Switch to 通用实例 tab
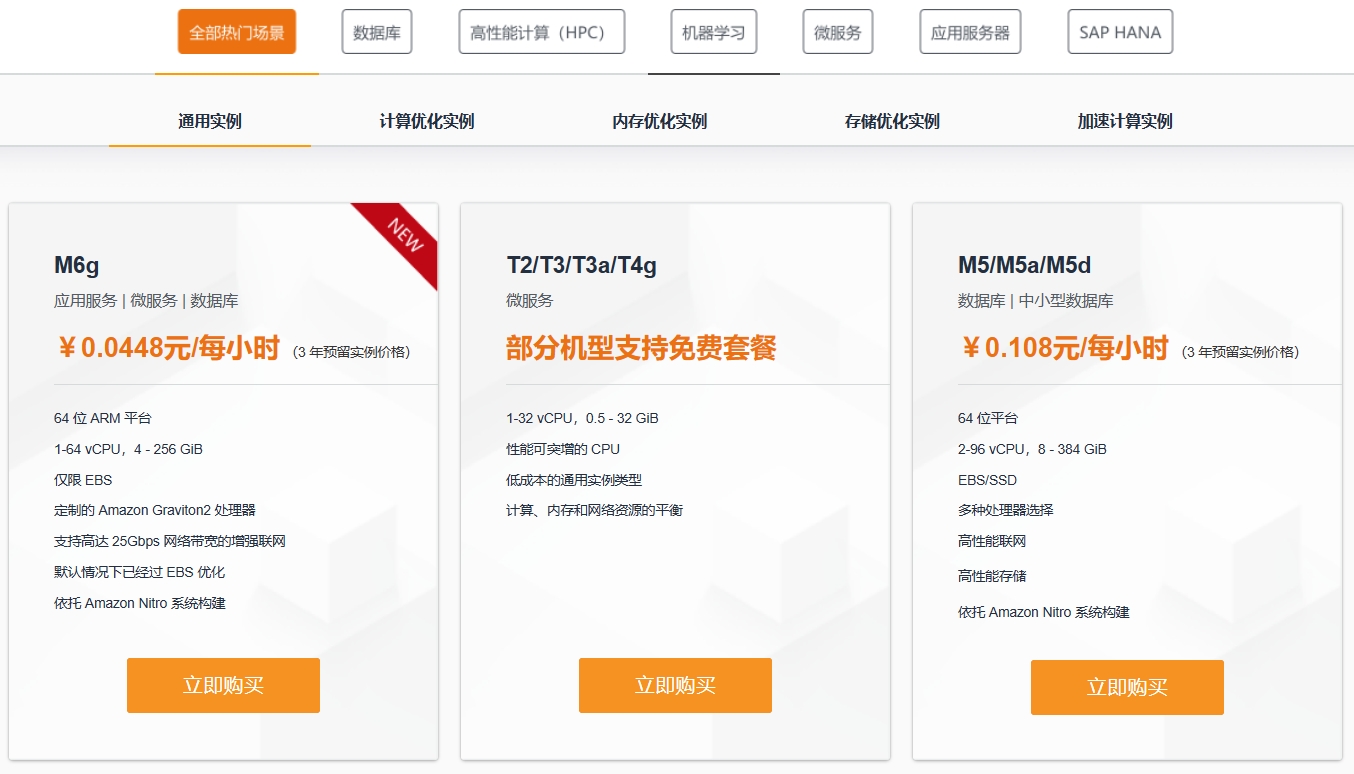Image resolution: width=1354 pixels, height=774 pixels. (x=210, y=120)
